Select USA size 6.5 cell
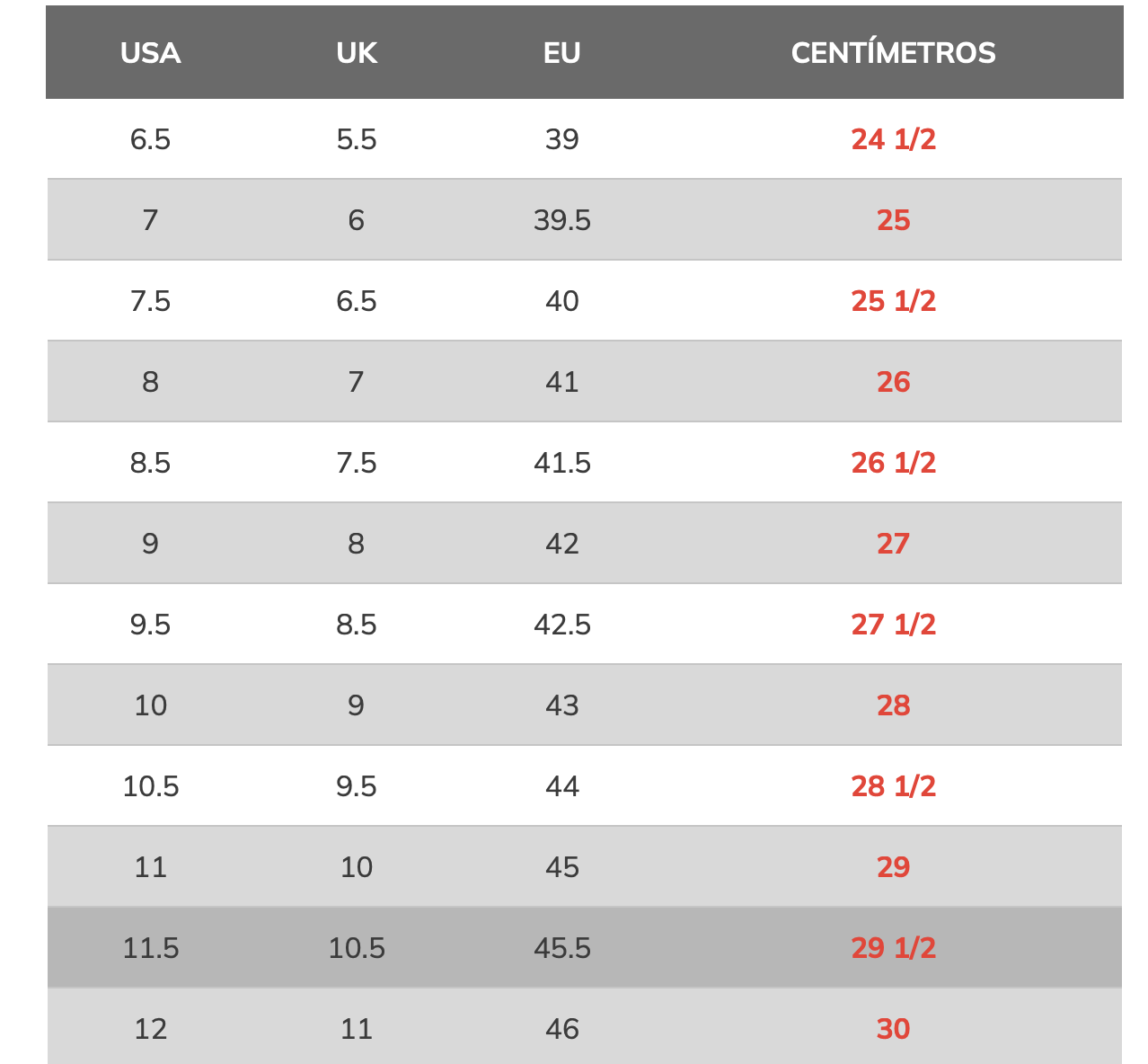 click(x=150, y=139)
